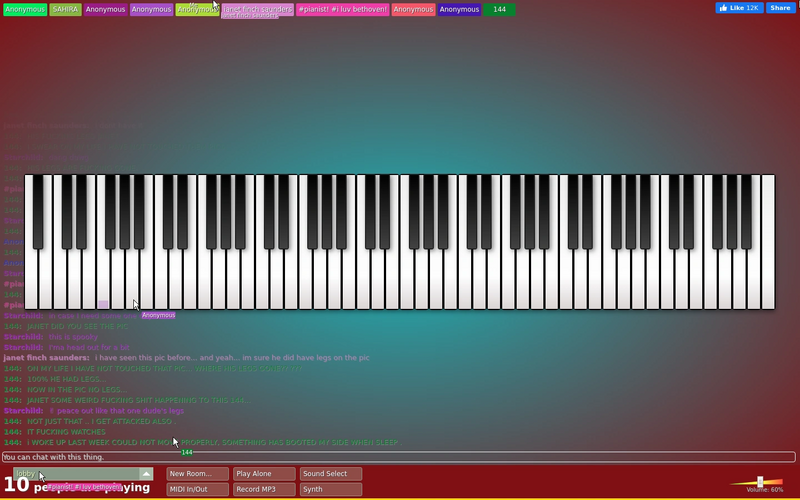Select the #pianist! #i luv bethoven! user tag
This screenshot has width=800, height=500.
tap(342, 10)
